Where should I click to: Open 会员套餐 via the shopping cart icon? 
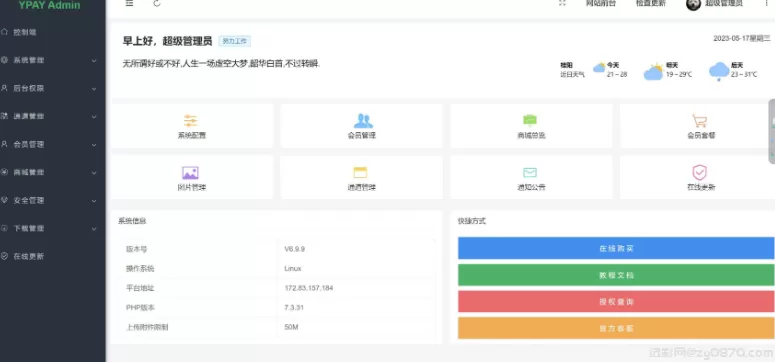pos(699,121)
